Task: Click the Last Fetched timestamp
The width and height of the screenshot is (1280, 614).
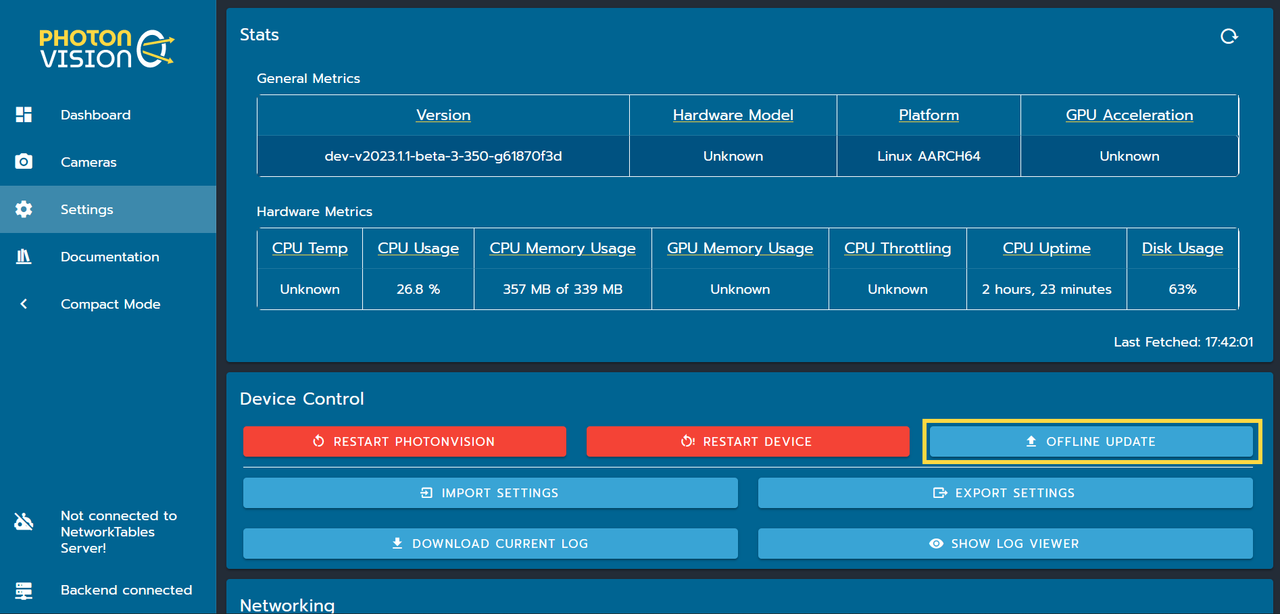Action: (1184, 342)
